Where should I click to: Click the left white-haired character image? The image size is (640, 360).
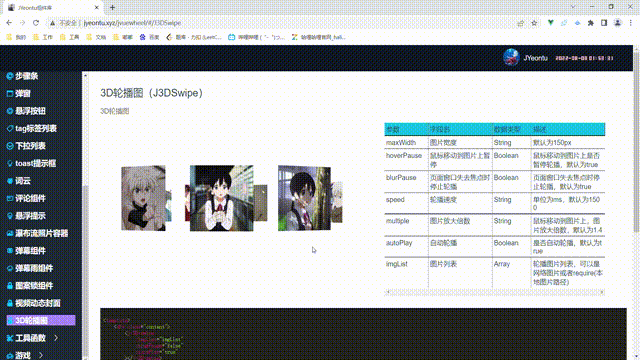144,198
